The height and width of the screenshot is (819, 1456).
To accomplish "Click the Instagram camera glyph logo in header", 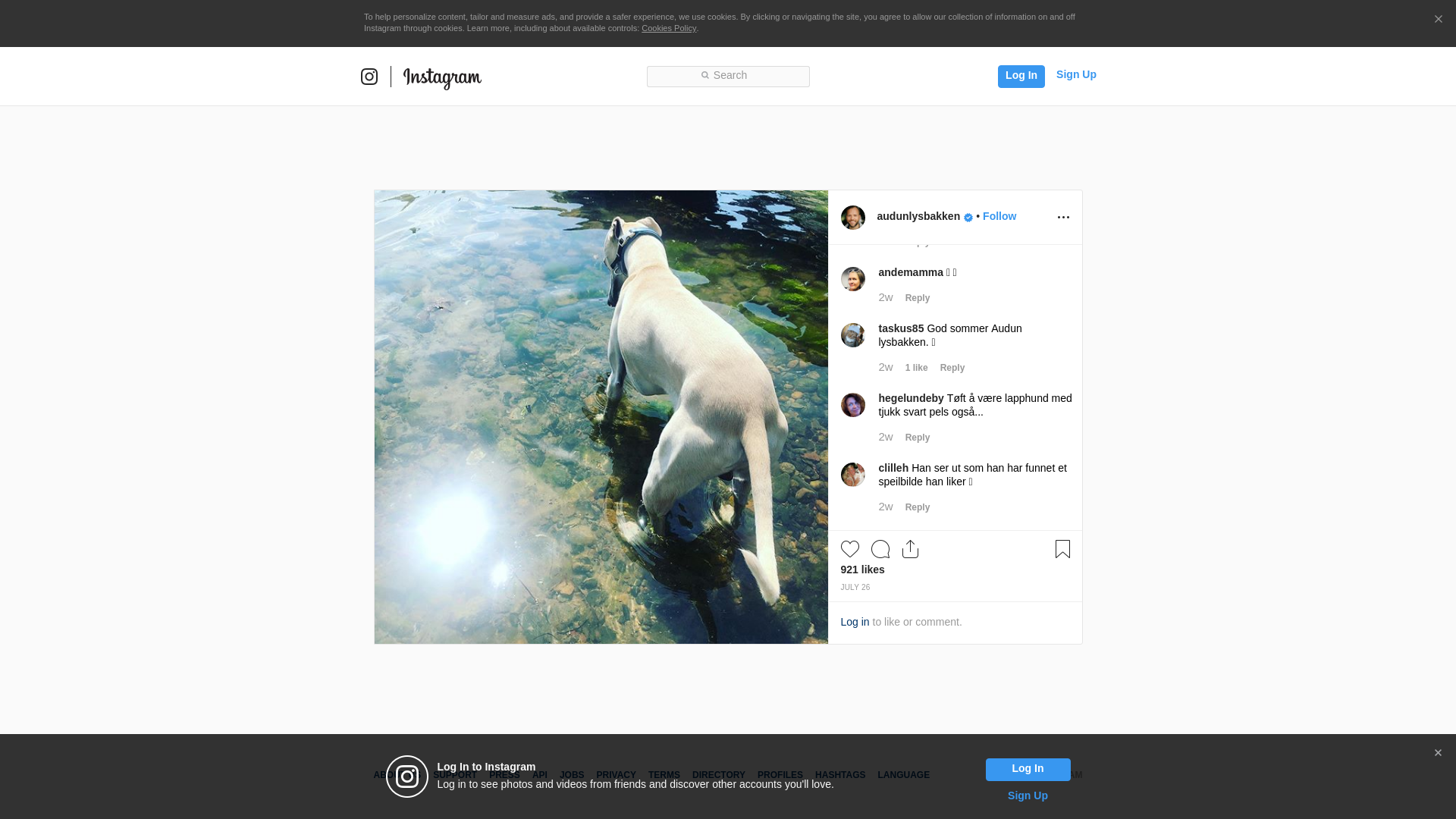I will point(369,77).
